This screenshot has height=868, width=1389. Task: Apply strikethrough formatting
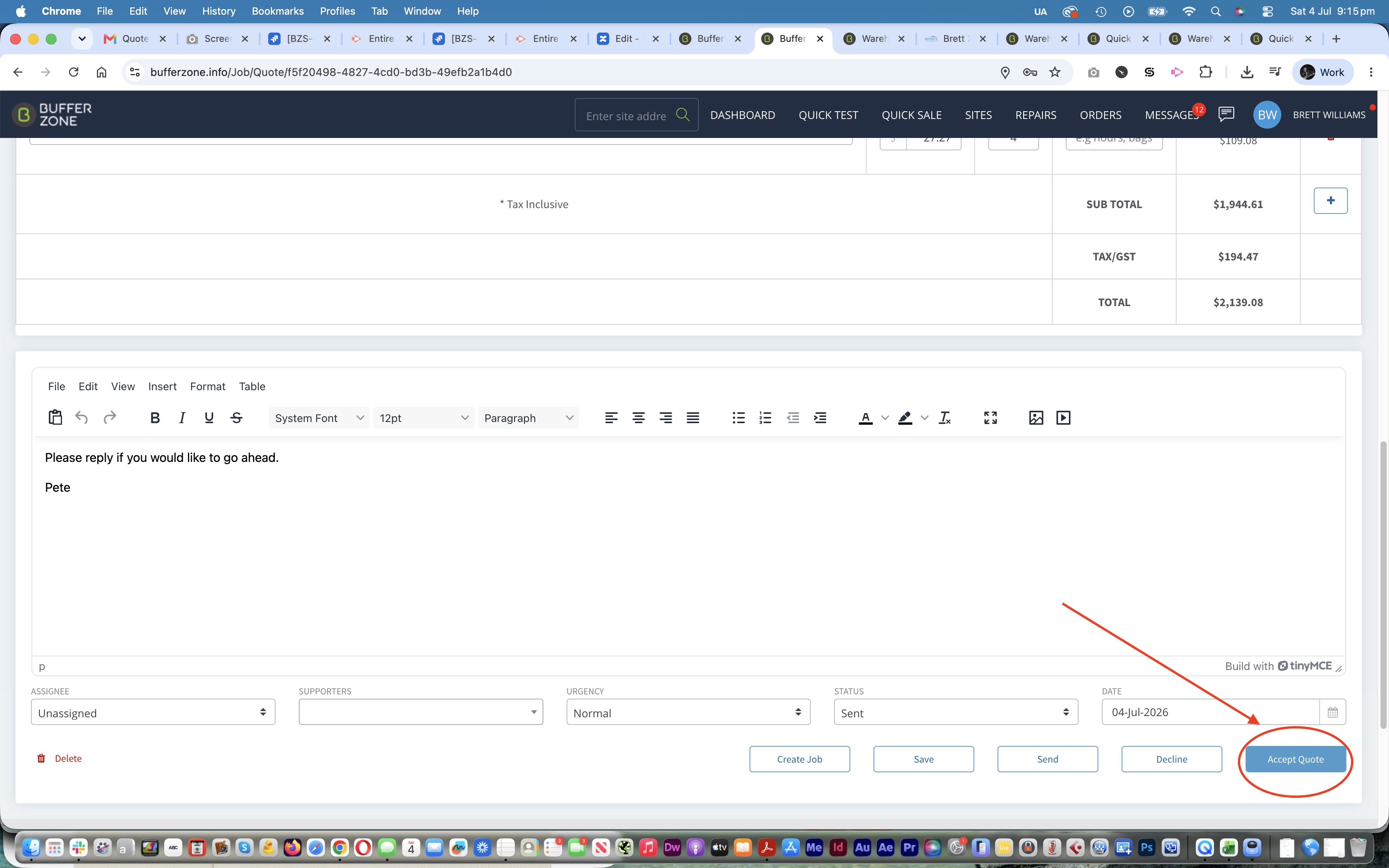coord(236,418)
